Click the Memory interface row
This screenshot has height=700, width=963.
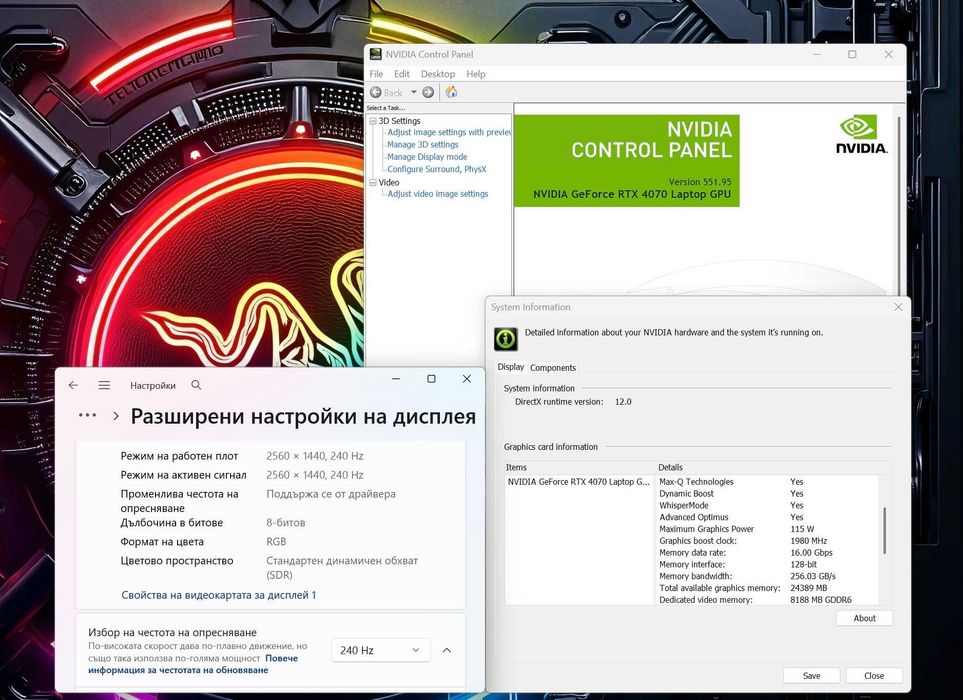point(768,564)
